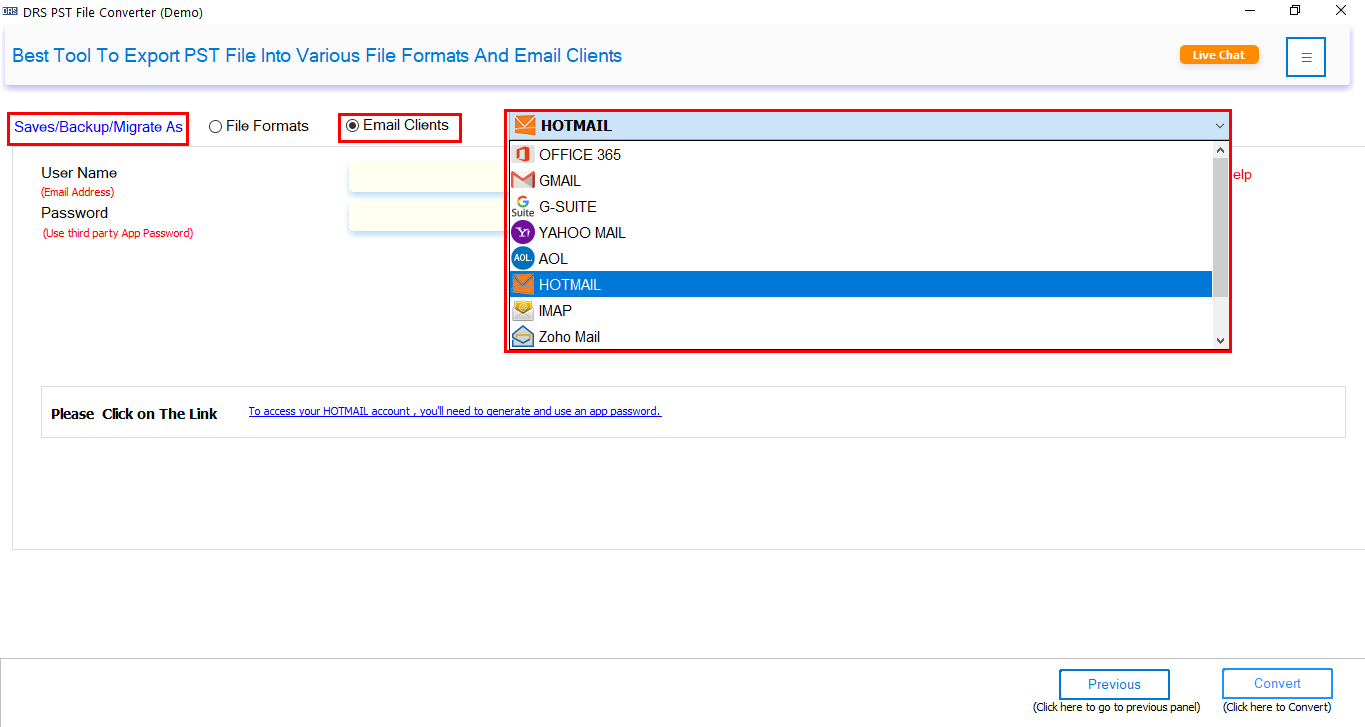Choose G-SUITE from the dropdown list
The height and width of the screenshot is (727, 1365).
pyautogui.click(x=860, y=206)
